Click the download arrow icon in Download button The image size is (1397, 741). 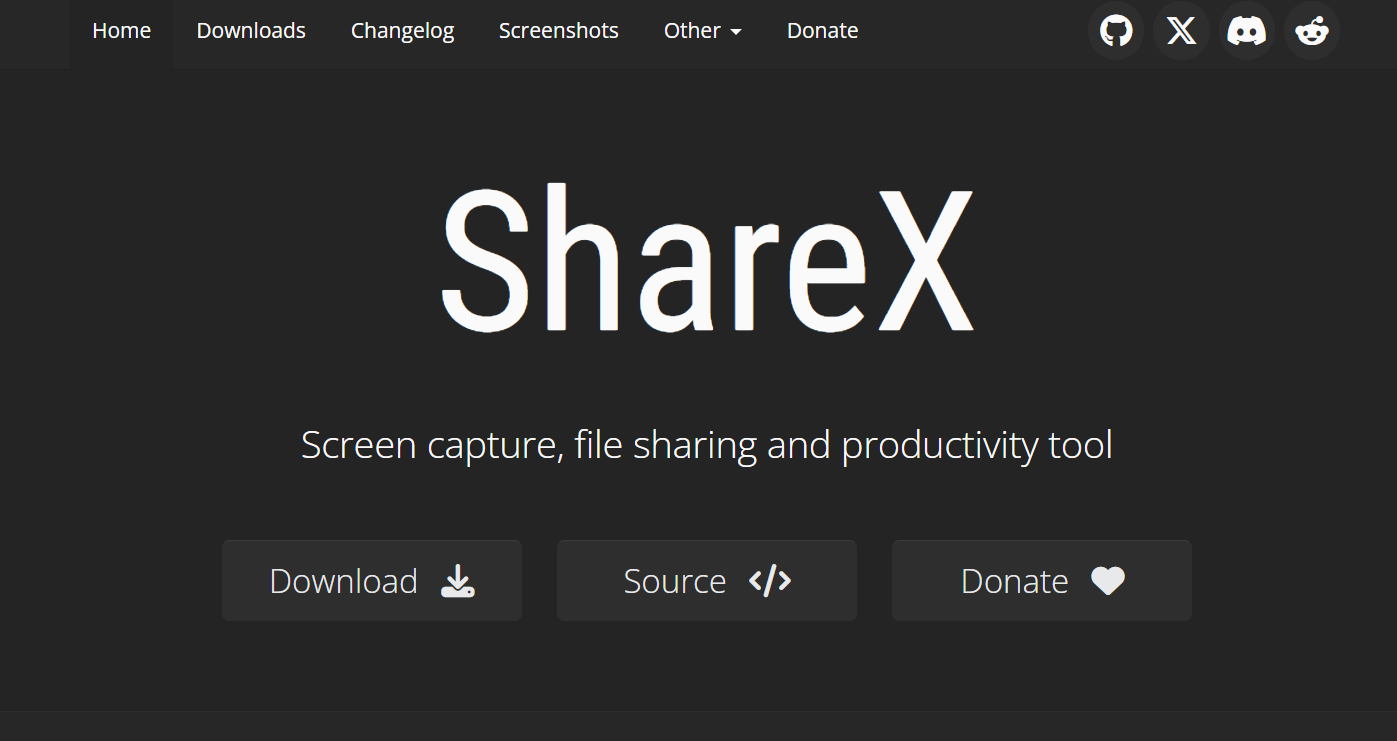coord(458,581)
